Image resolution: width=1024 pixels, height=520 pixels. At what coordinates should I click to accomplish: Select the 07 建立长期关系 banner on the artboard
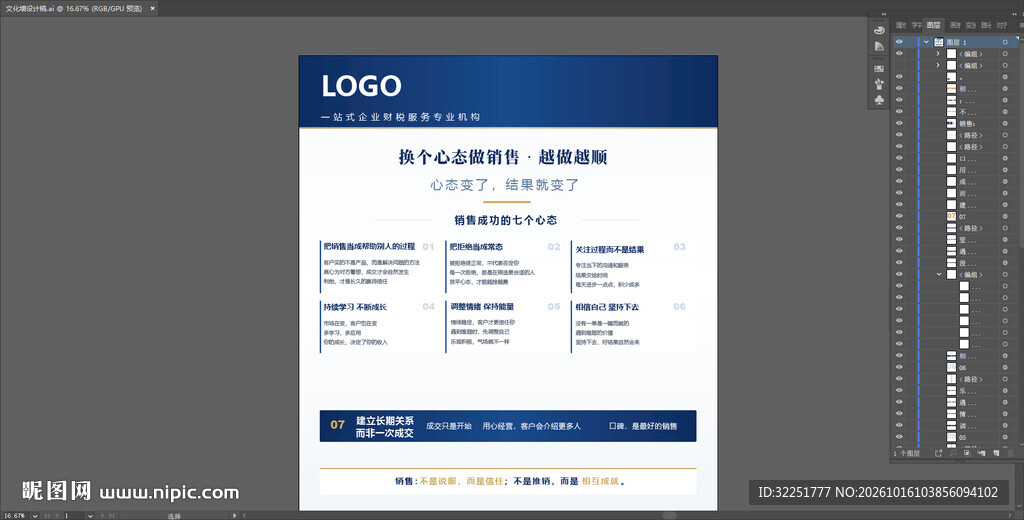coord(507,426)
